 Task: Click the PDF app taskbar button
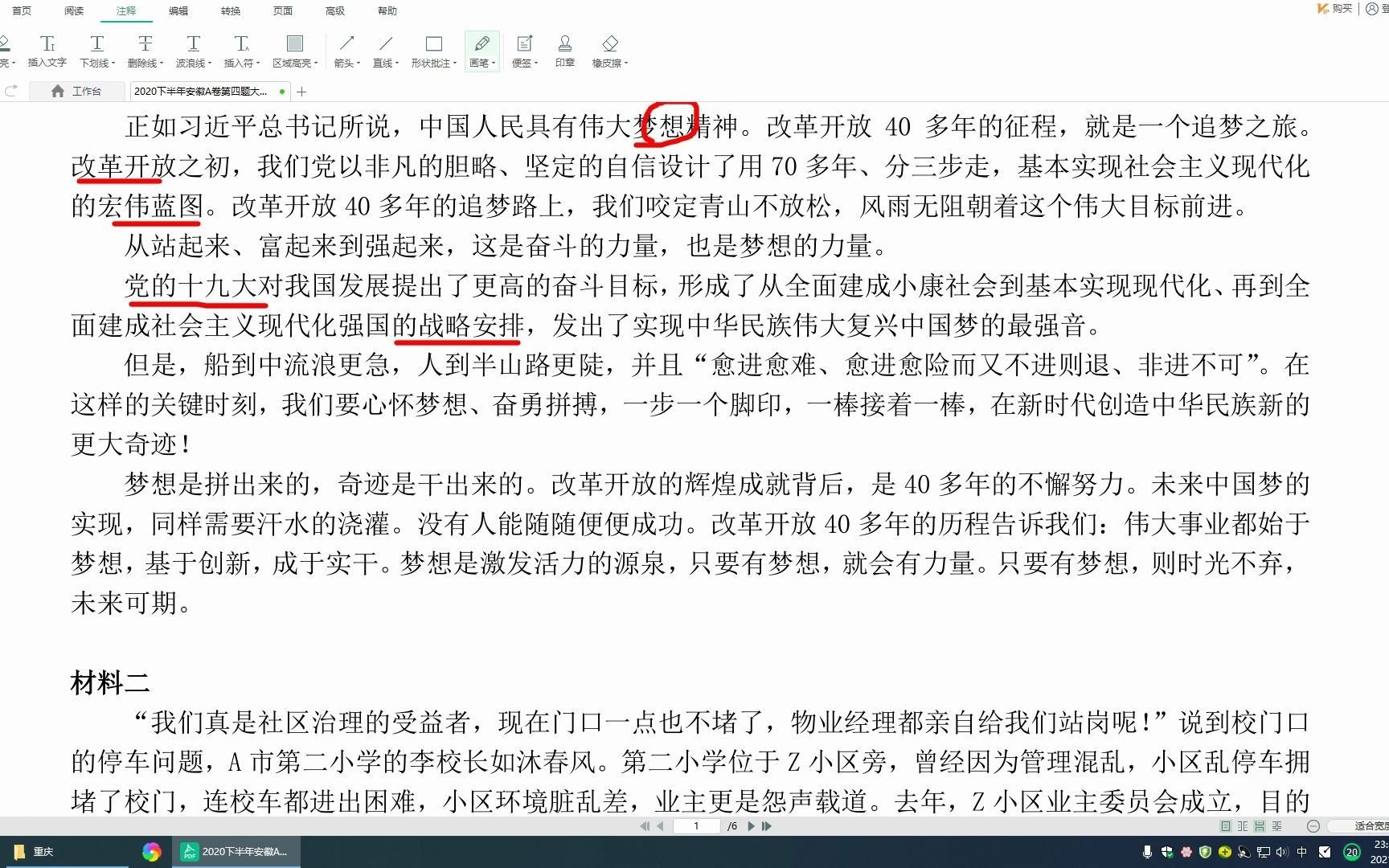point(236,852)
